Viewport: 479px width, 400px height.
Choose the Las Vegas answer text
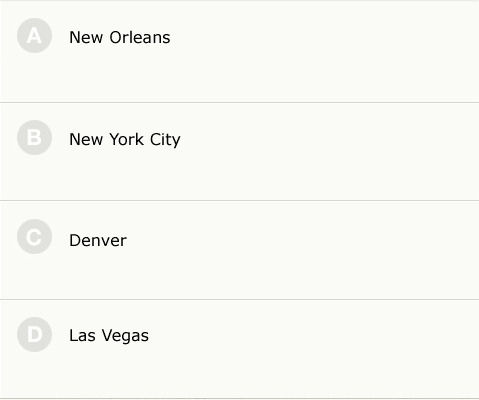(109, 335)
